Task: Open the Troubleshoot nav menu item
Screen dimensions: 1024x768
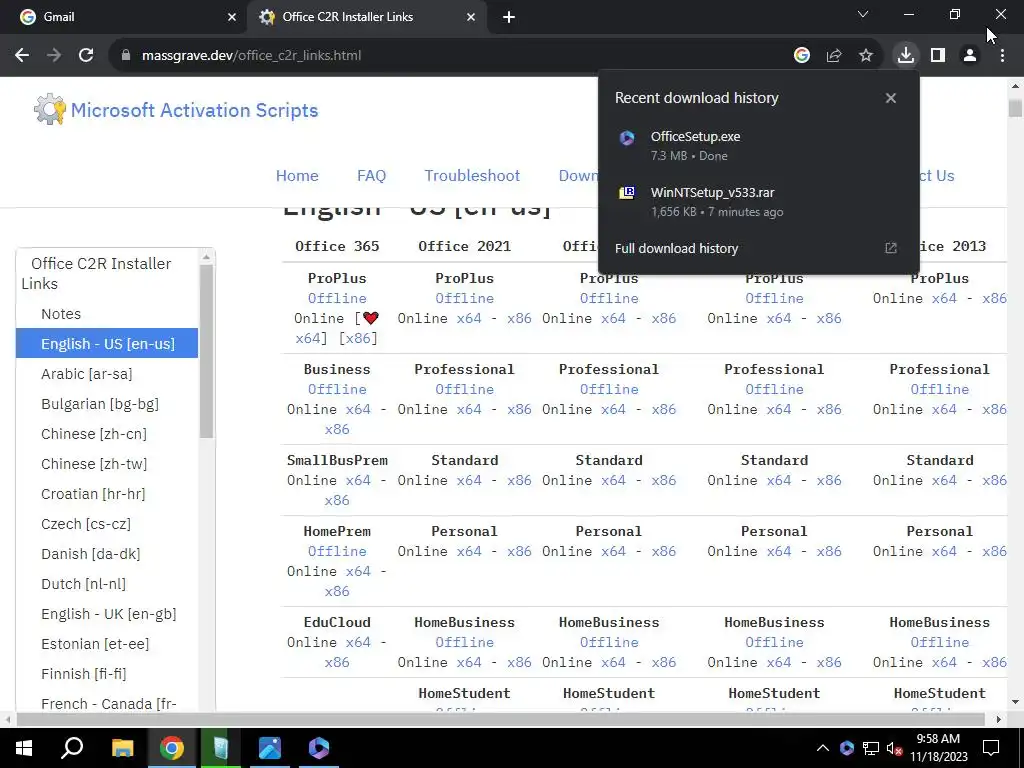Action: tap(472, 176)
